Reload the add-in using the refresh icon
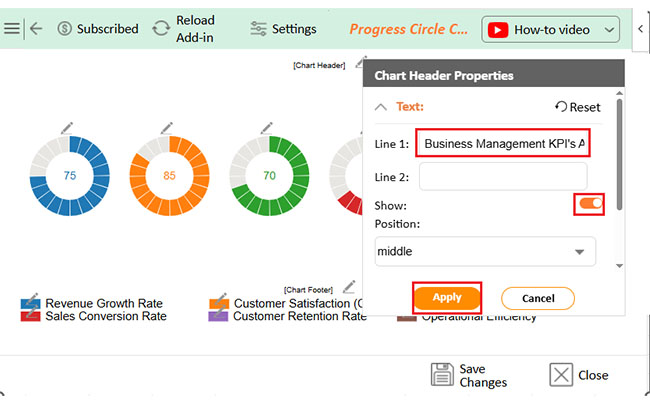This screenshot has width=650, height=404. (161, 29)
